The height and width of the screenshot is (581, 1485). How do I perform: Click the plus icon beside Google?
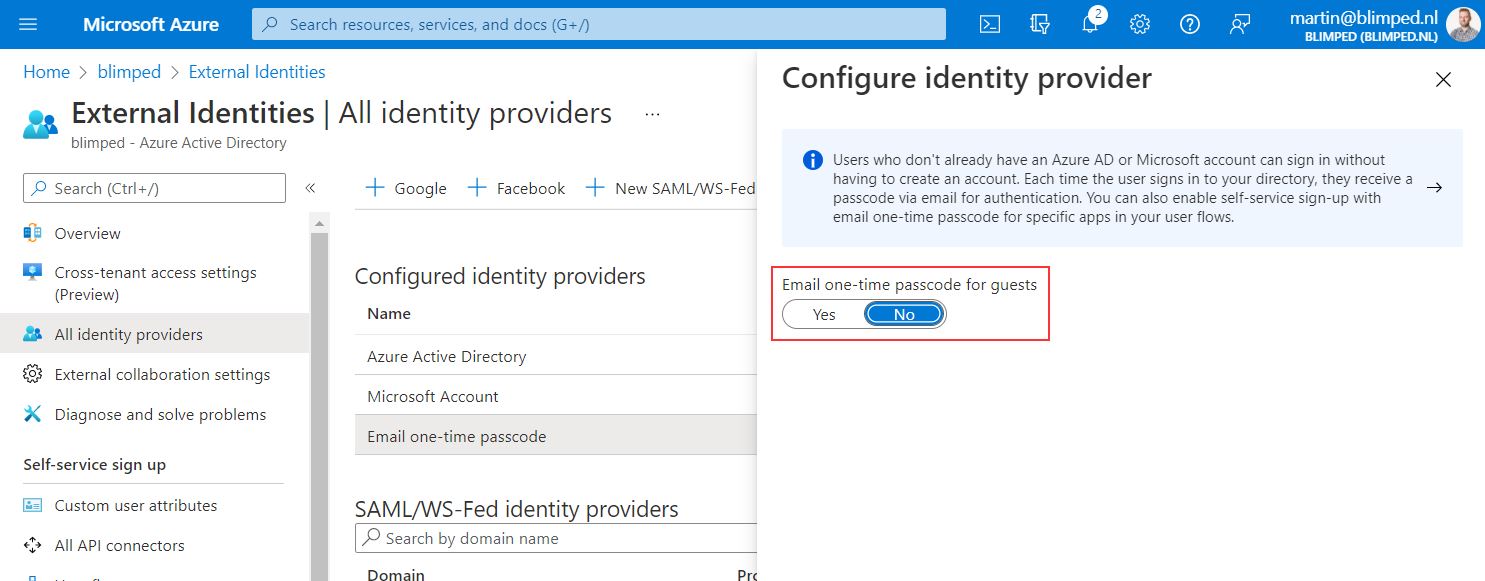[x=375, y=188]
